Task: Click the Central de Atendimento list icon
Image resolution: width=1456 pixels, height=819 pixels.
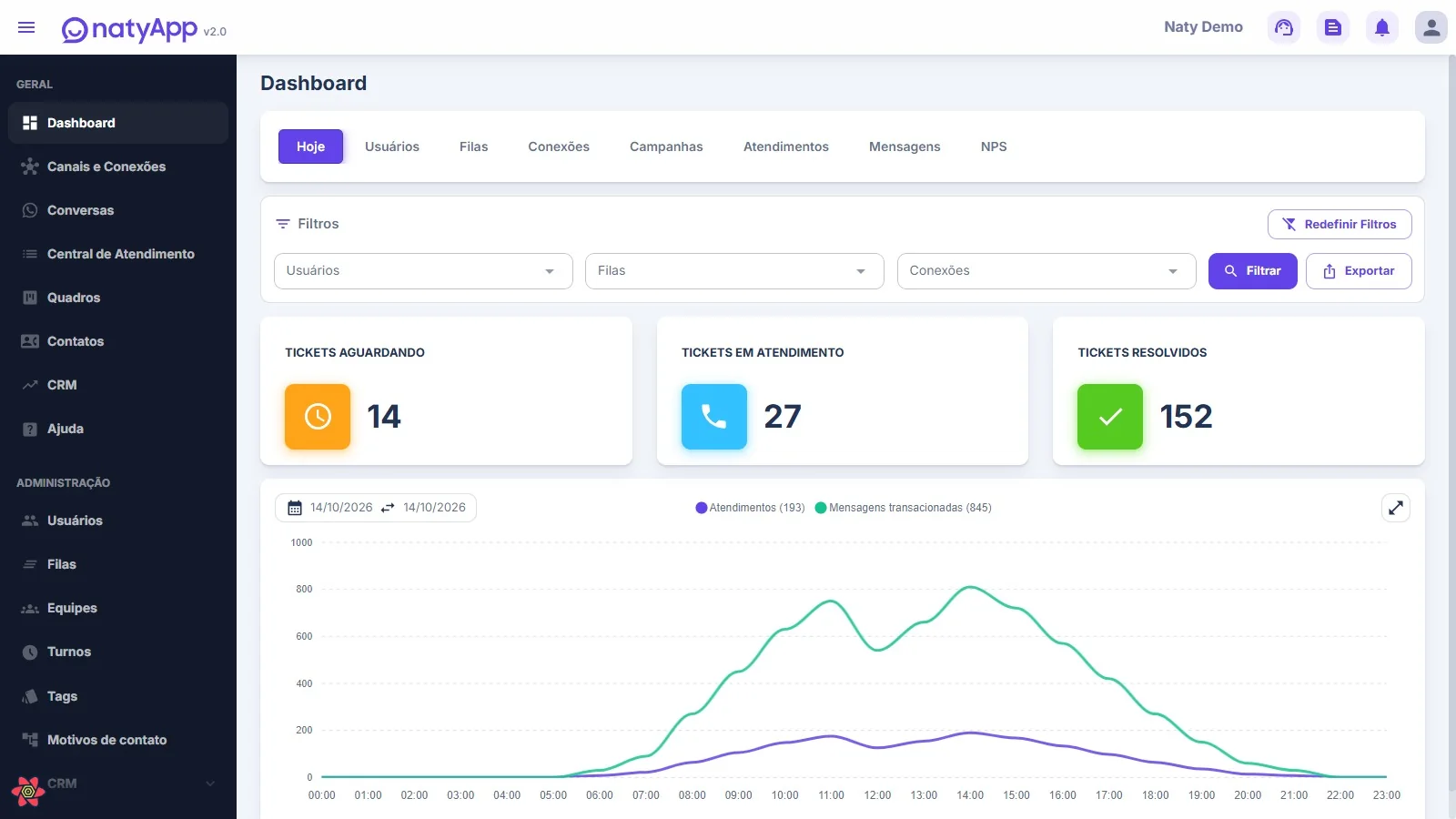Action: [x=30, y=254]
